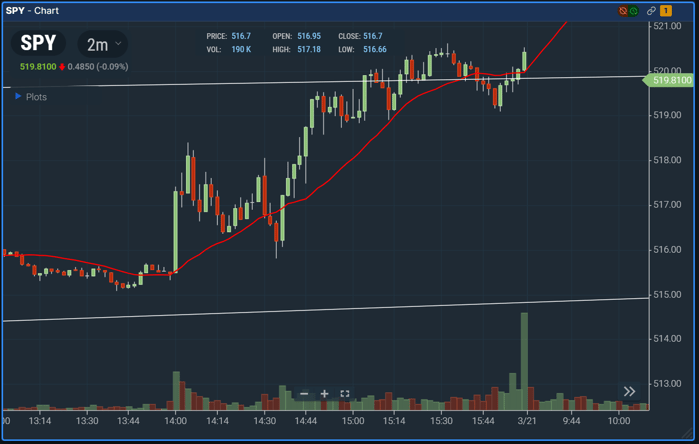Click the chain link icon
The image size is (699, 444).
(651, 11)
